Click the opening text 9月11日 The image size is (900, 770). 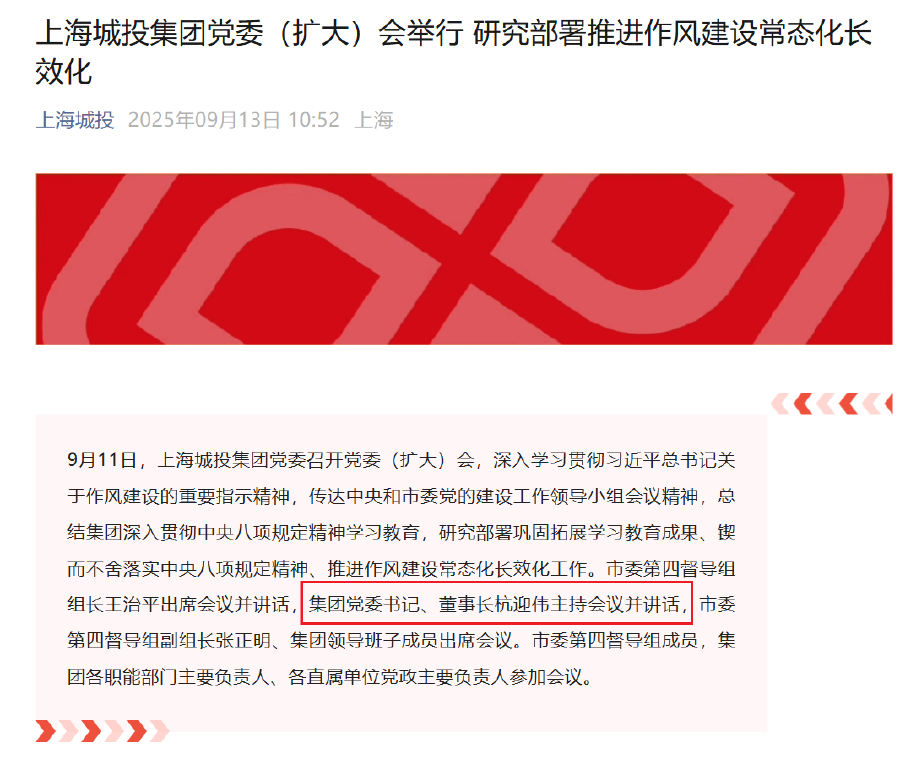[102, 460]
